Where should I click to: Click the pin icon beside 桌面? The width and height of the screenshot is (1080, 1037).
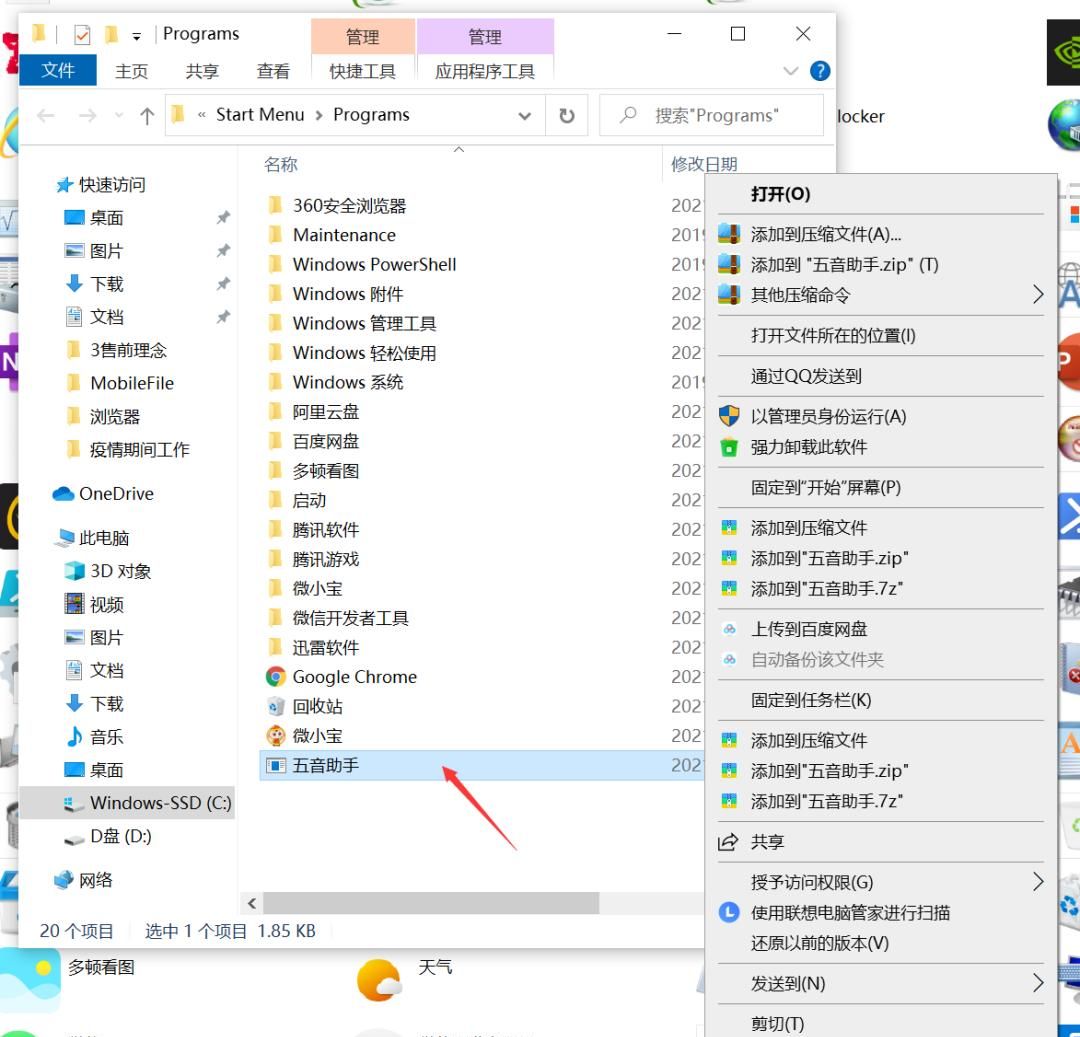(x=223, y=218)
